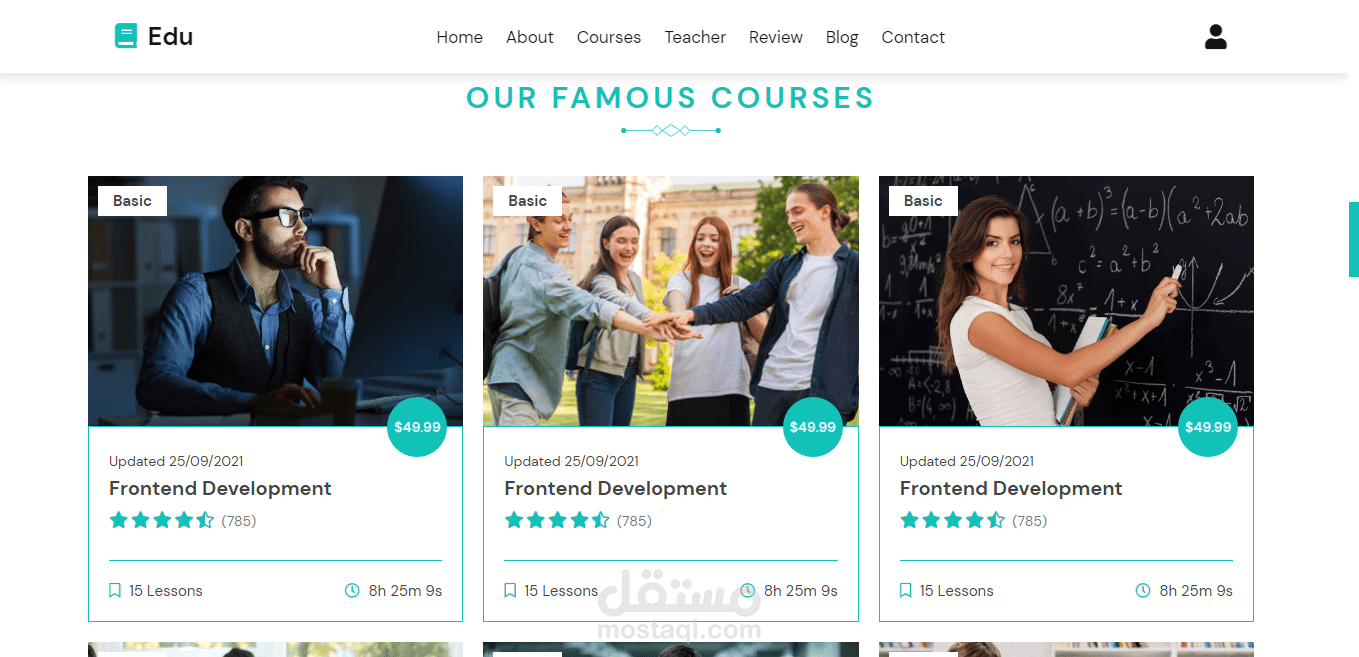Click the chalkboard student course thumbnail

point(1066,301)
